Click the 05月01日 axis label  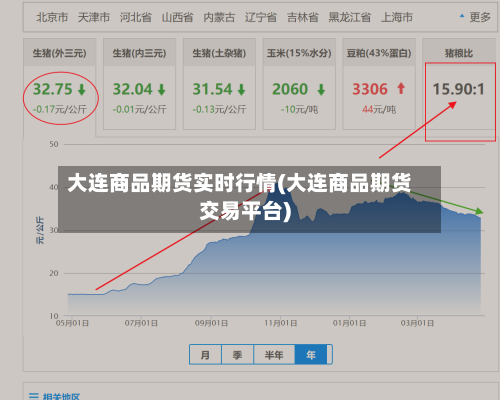[x=72, y=323]
